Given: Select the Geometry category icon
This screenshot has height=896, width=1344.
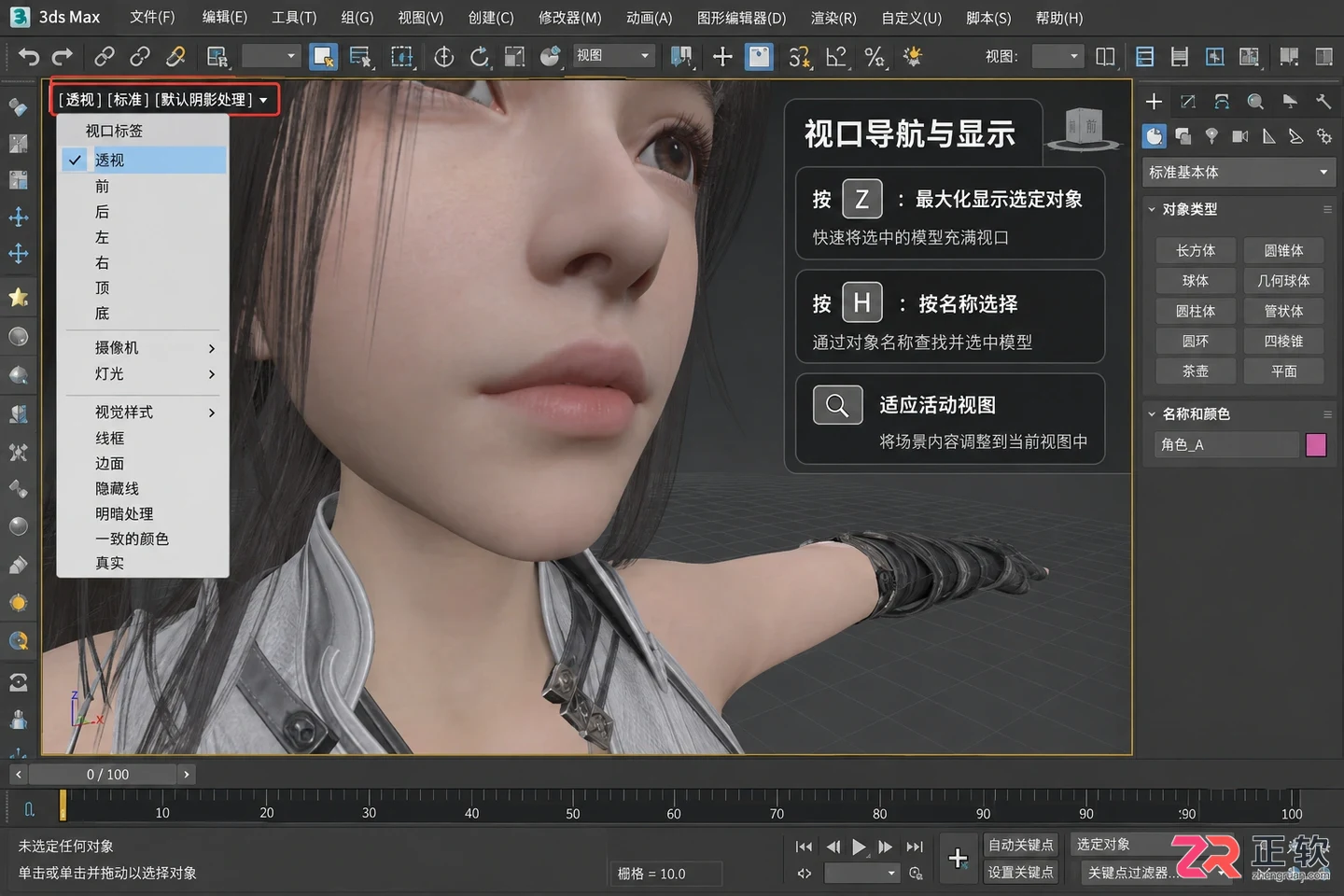Looking at the screenshot, I should [x=1155, y=136].
